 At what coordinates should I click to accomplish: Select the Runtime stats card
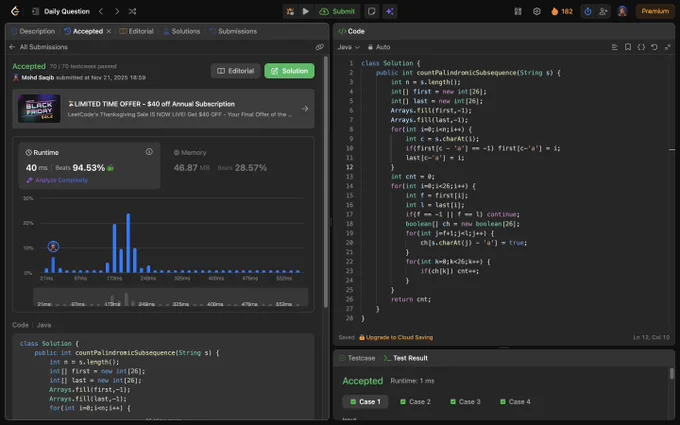(x=89, y=166)
